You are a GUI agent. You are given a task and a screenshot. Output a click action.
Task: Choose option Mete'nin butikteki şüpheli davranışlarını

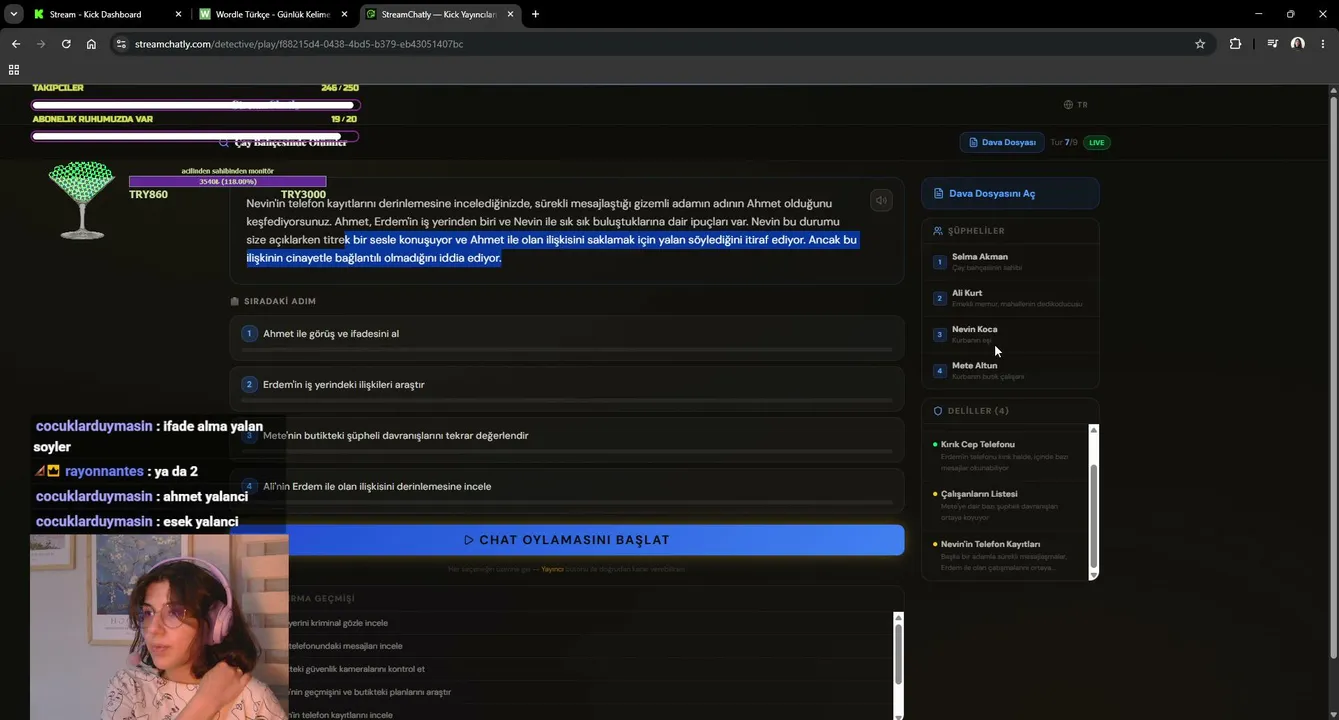tap(567, 440)
